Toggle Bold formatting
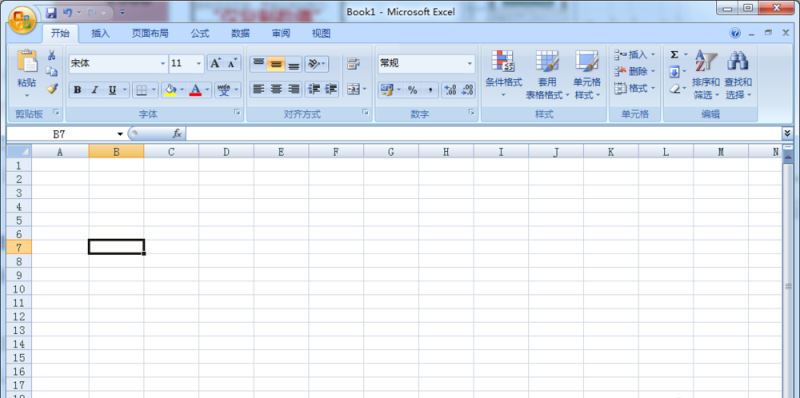This screenshot has width=800, height=398. [77, 90]
